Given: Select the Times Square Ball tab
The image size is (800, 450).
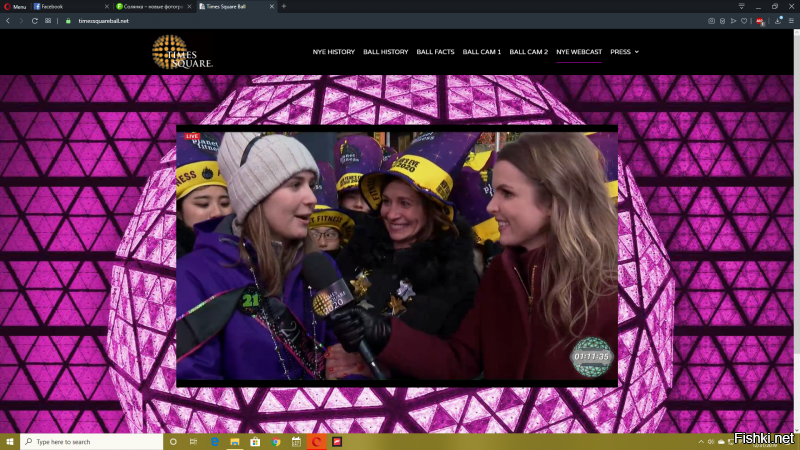Looking at the screenshot, I should (236, 7).
